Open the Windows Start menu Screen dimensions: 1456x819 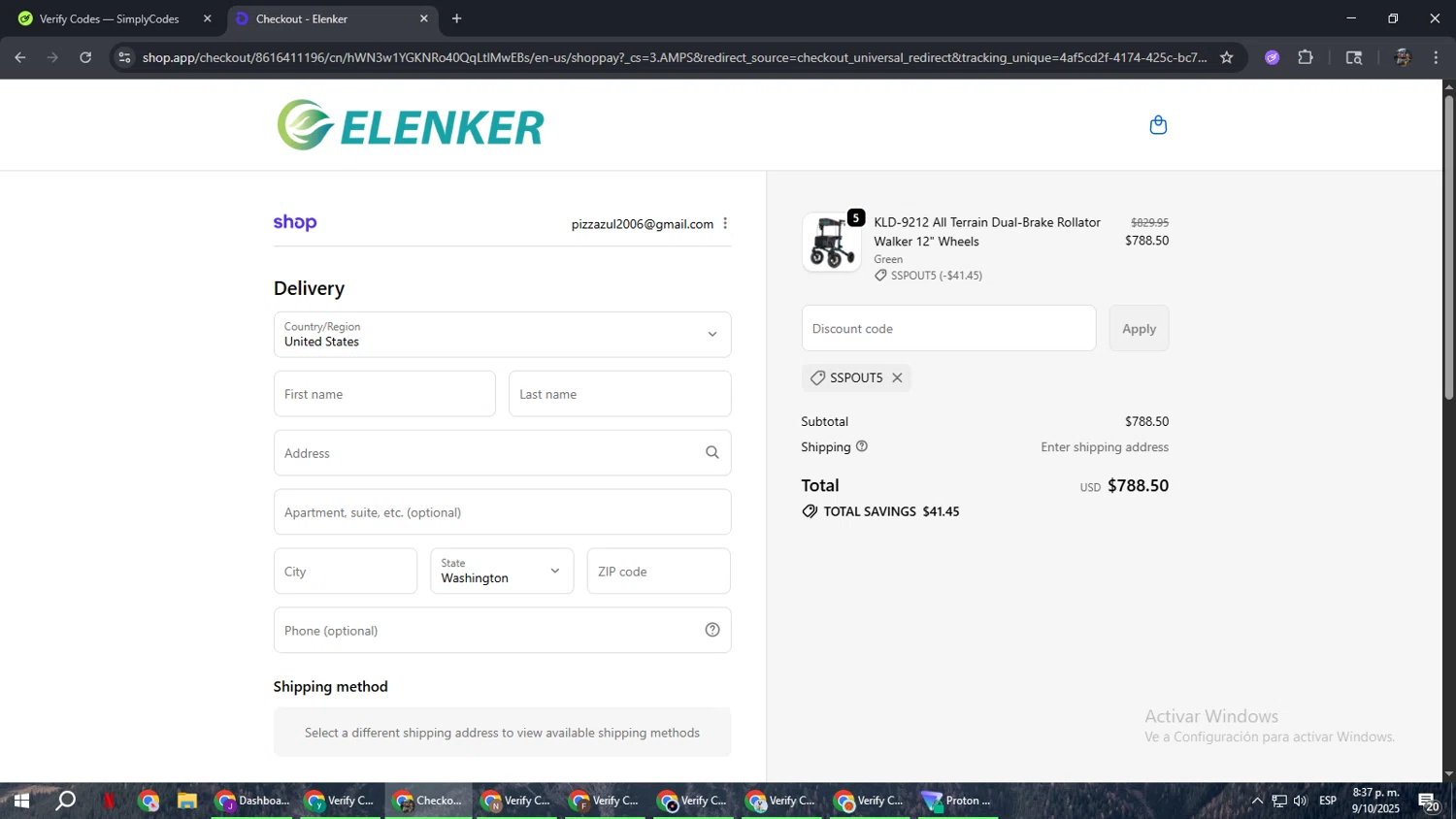click(20, 801)
